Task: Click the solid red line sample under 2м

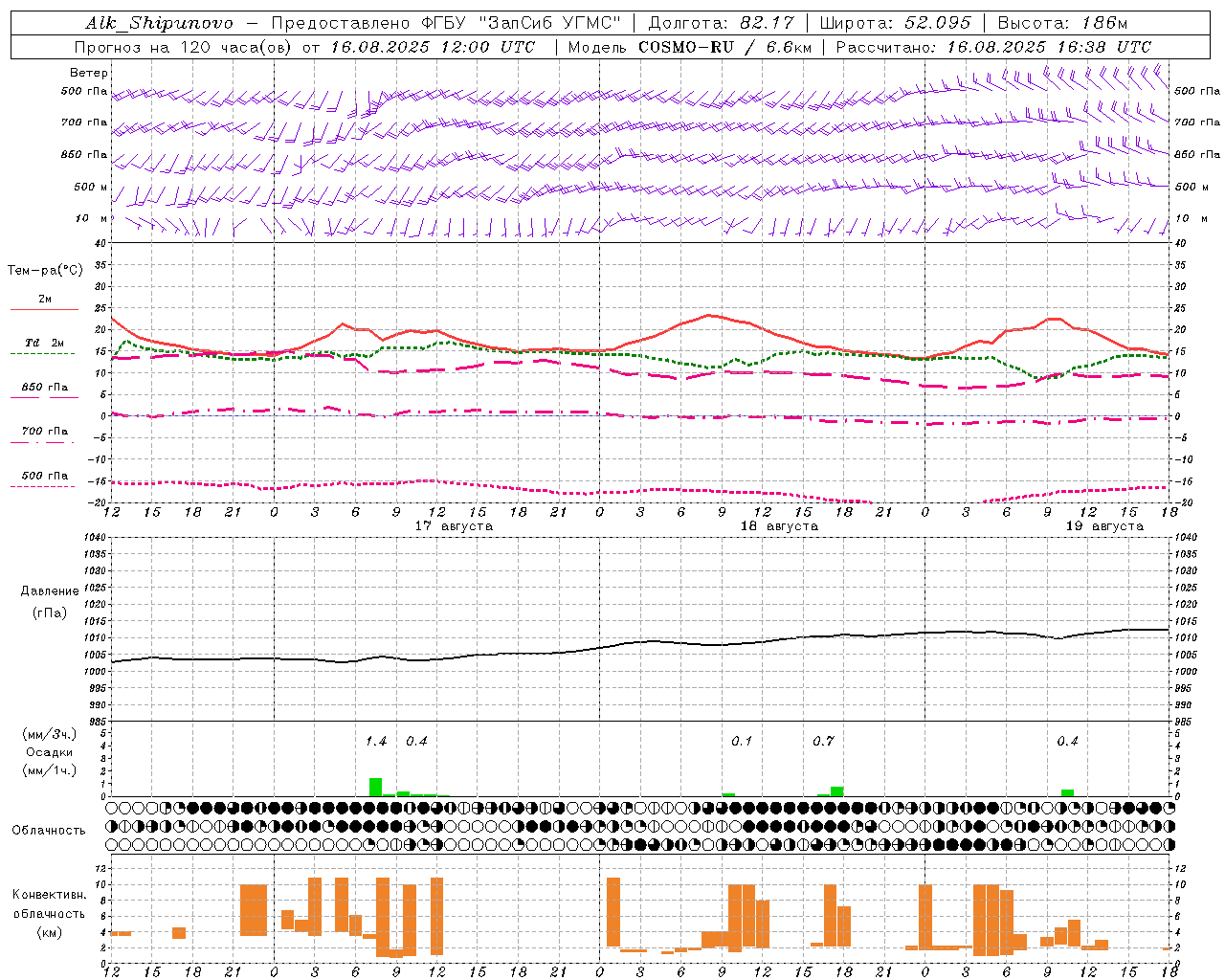Action: (44, 310)
